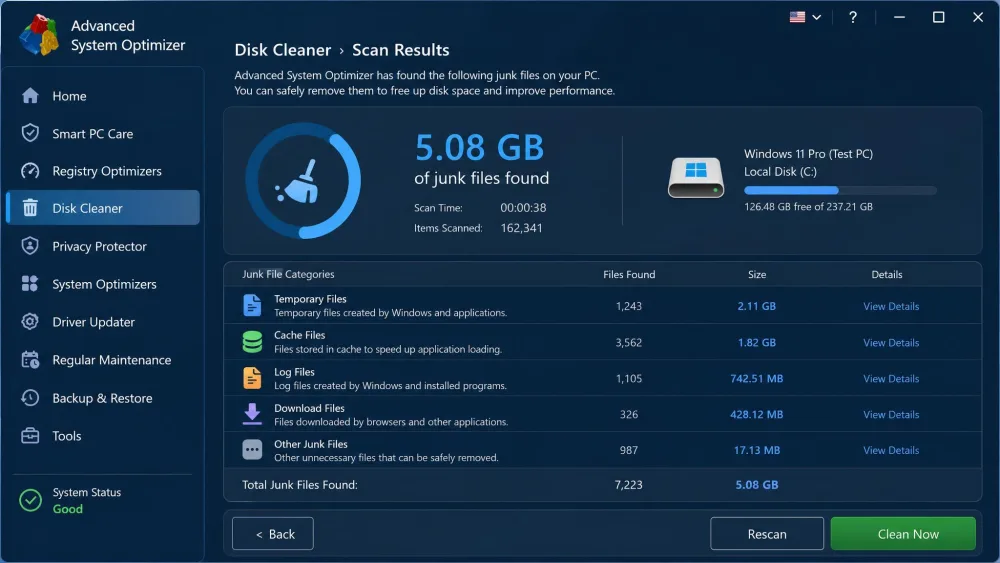Screen dimensions: 1000x563
Task: Click the 2.11 GB size value
Action: point(756,306)
